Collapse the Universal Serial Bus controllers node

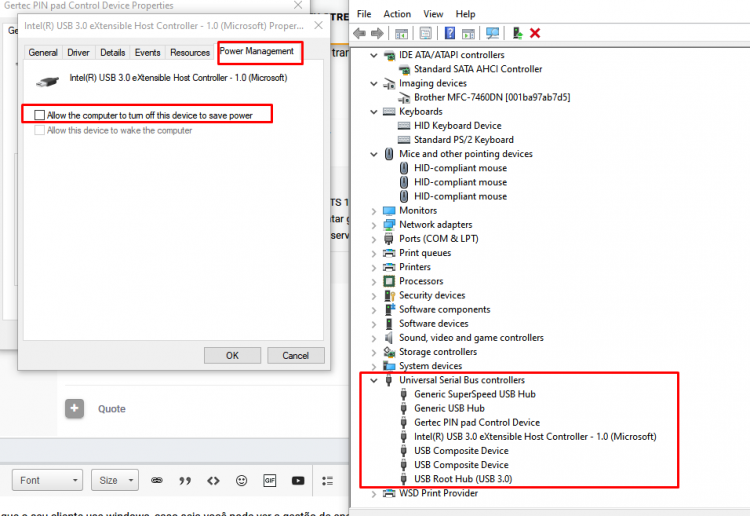pos(374,380)
